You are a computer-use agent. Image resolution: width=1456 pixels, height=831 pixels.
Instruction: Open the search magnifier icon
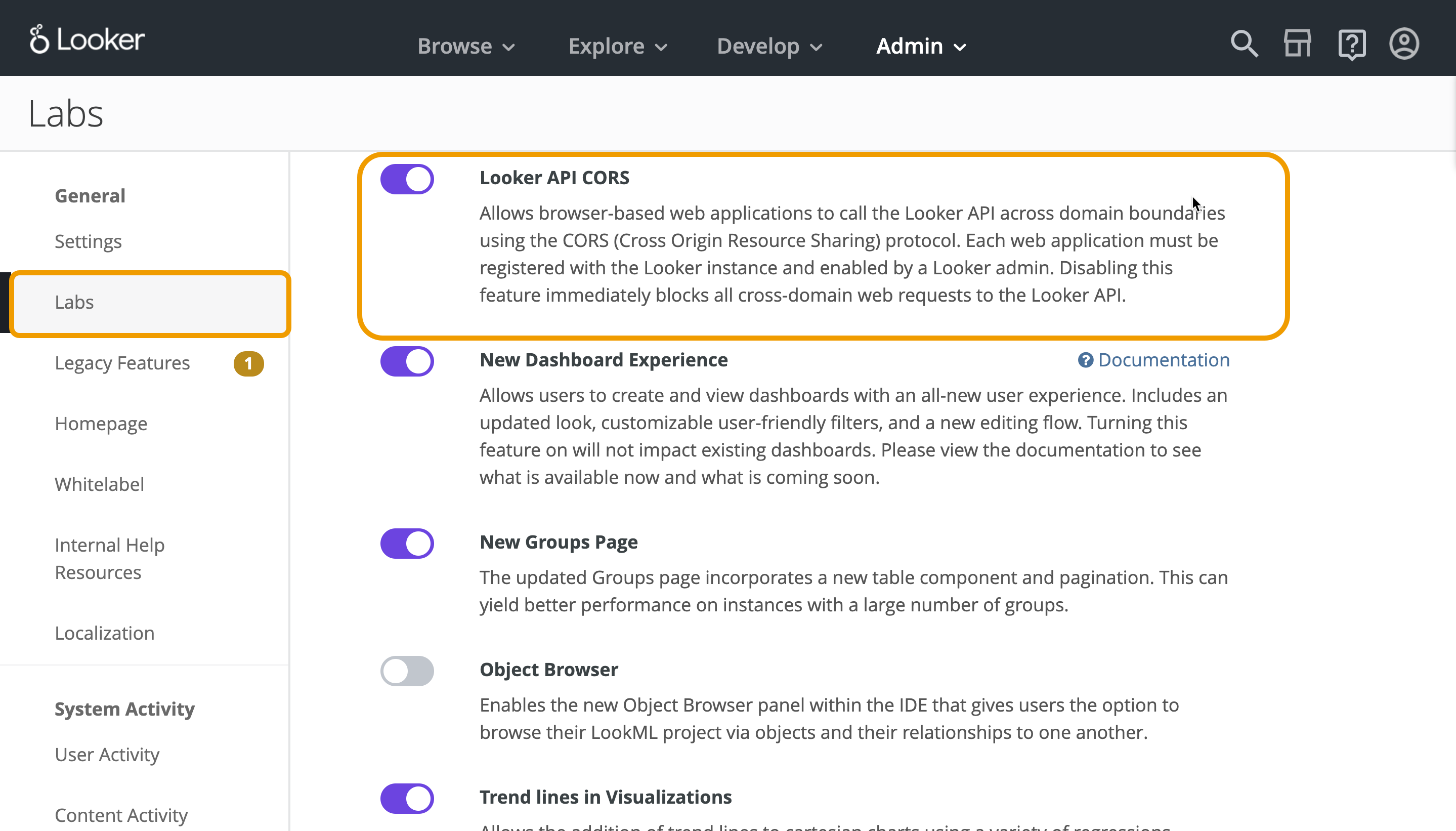tap(1244, 44)
